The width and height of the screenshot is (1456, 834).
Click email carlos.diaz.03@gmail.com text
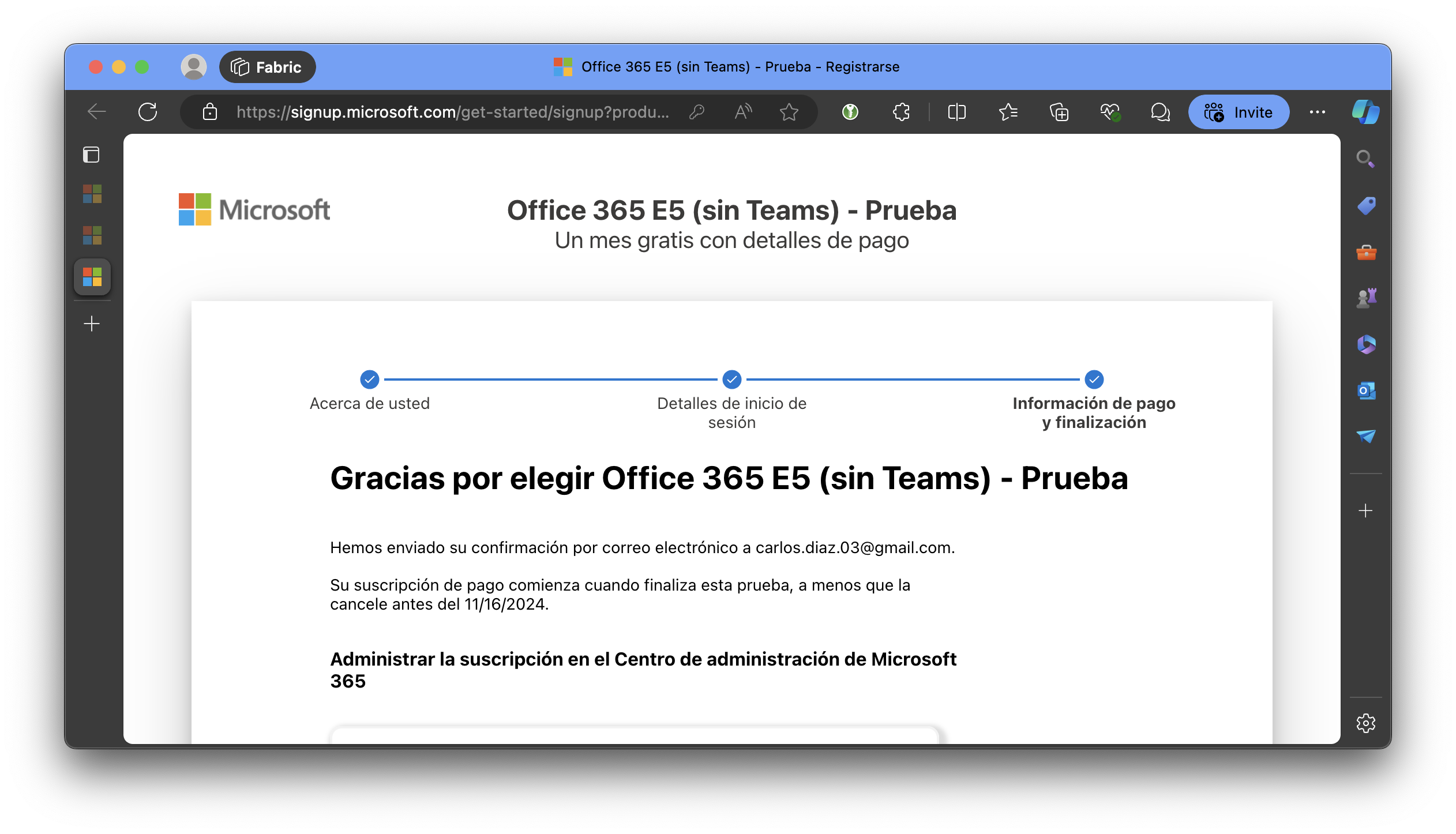(x=853, y=547)
